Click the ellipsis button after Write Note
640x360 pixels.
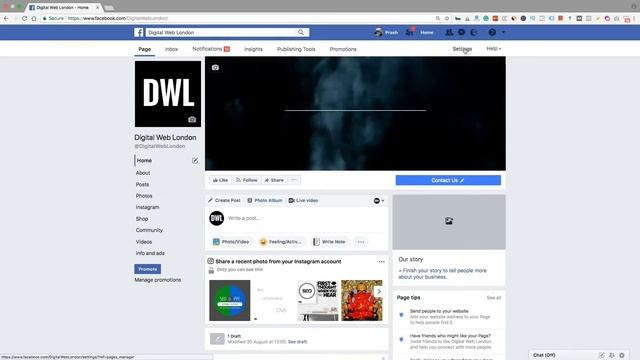tap(361, 242)
